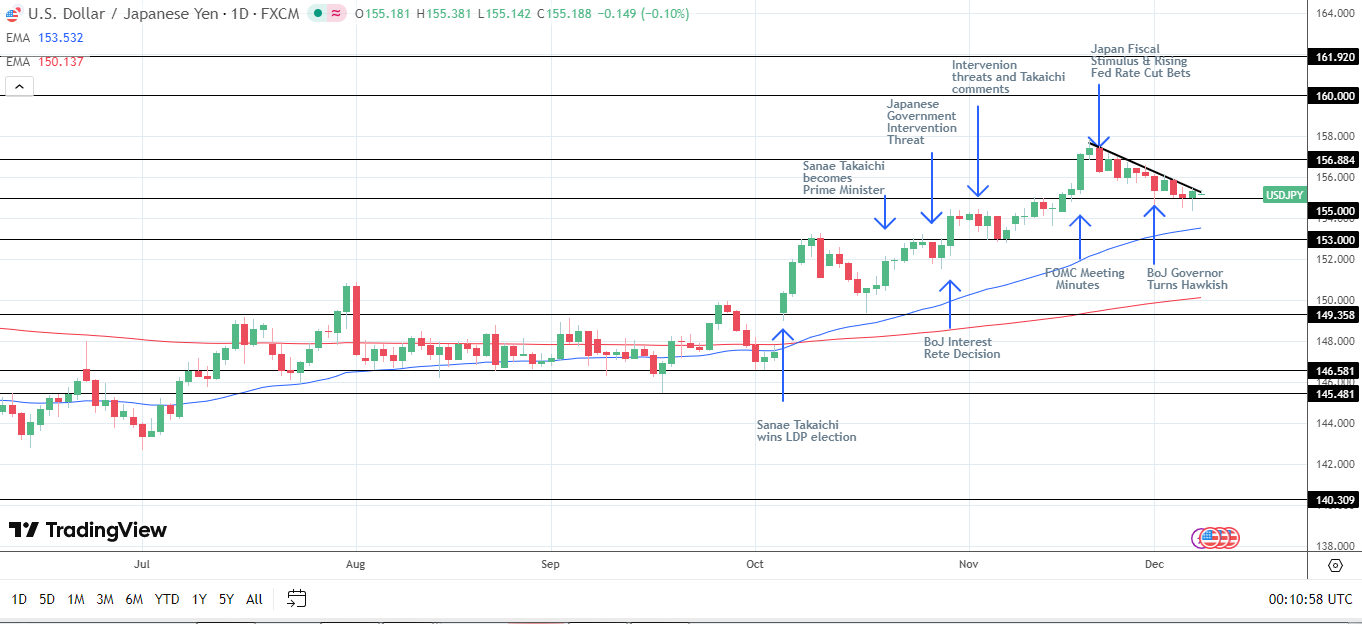
Task: Select the YTD range tab
Action: click(x=169, y=598)
